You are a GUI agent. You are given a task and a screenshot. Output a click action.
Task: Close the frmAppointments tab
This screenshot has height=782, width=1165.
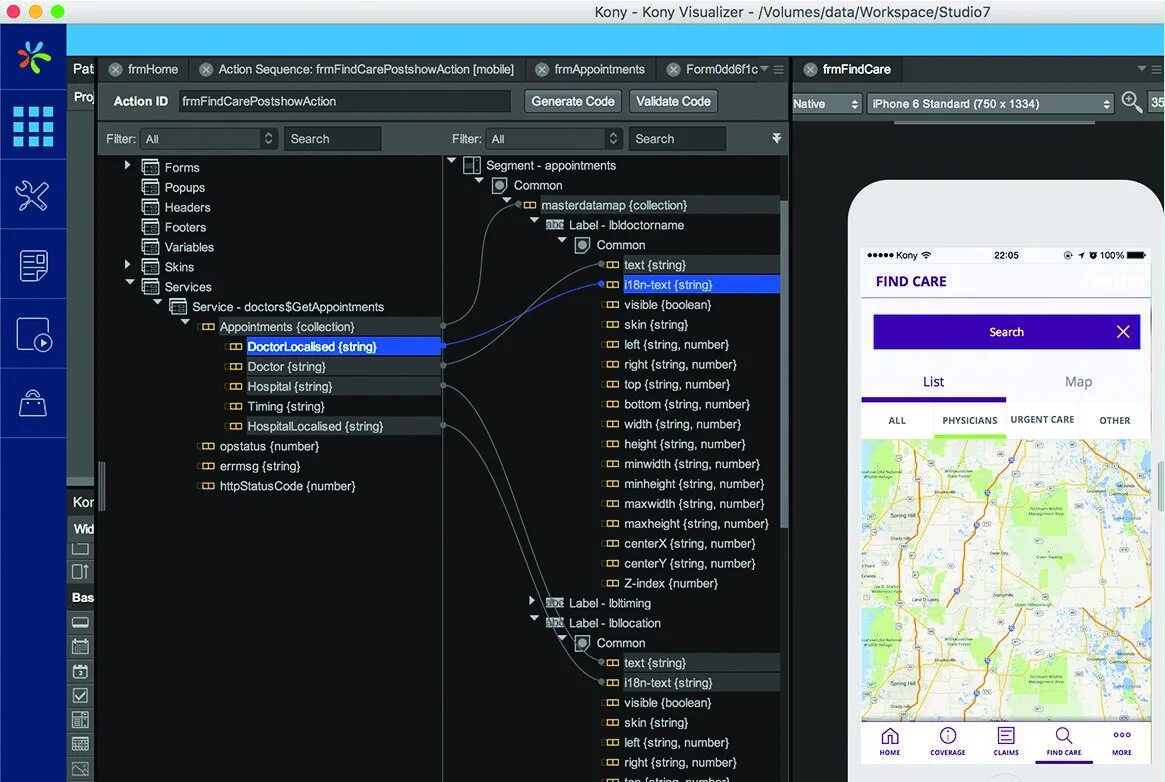point(542,70)
